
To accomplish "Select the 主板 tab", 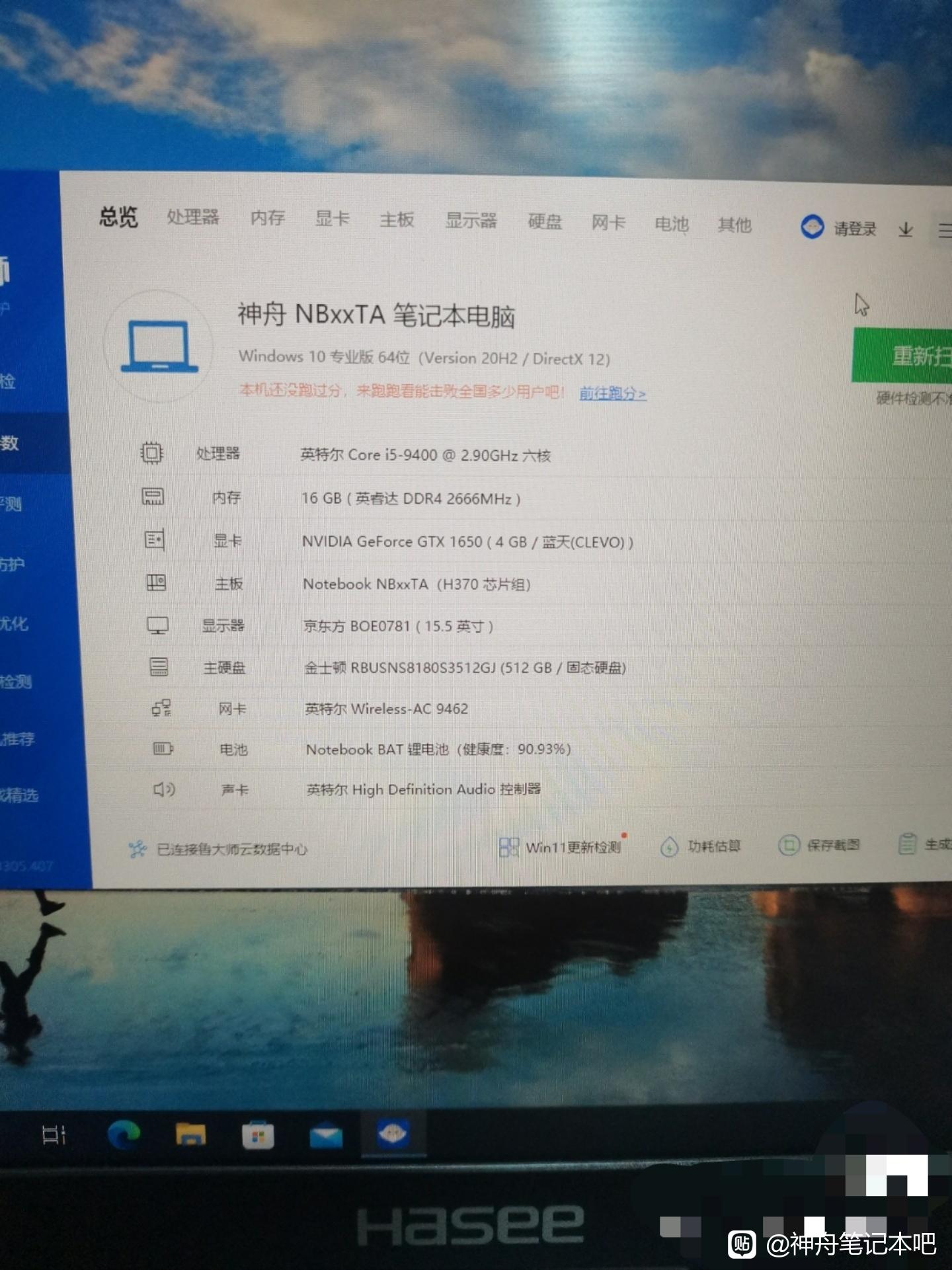I will [x=397, y=219].
